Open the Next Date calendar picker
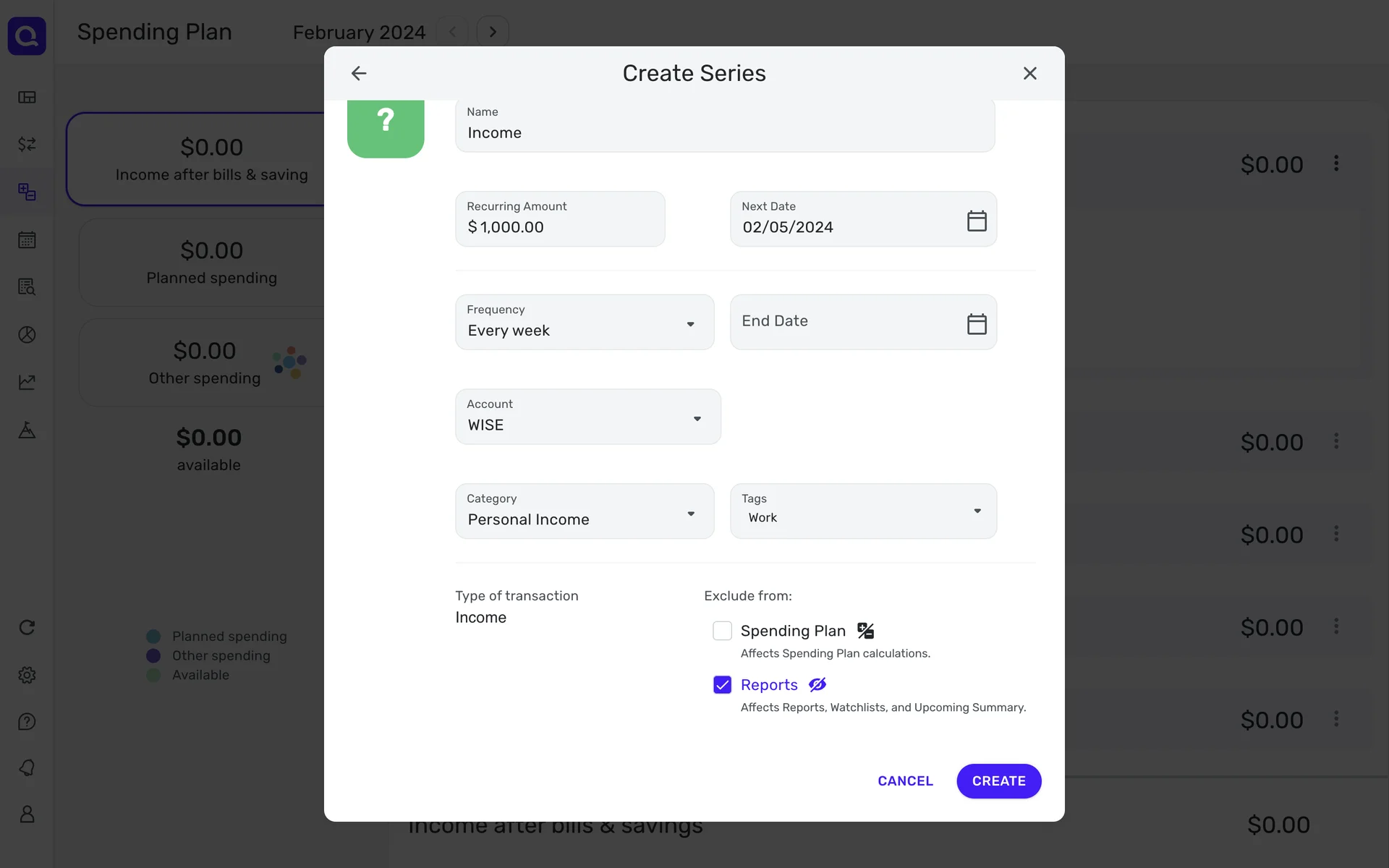Image resolution: width=1389 pixels, height=868 pixels. coord(977,221)
